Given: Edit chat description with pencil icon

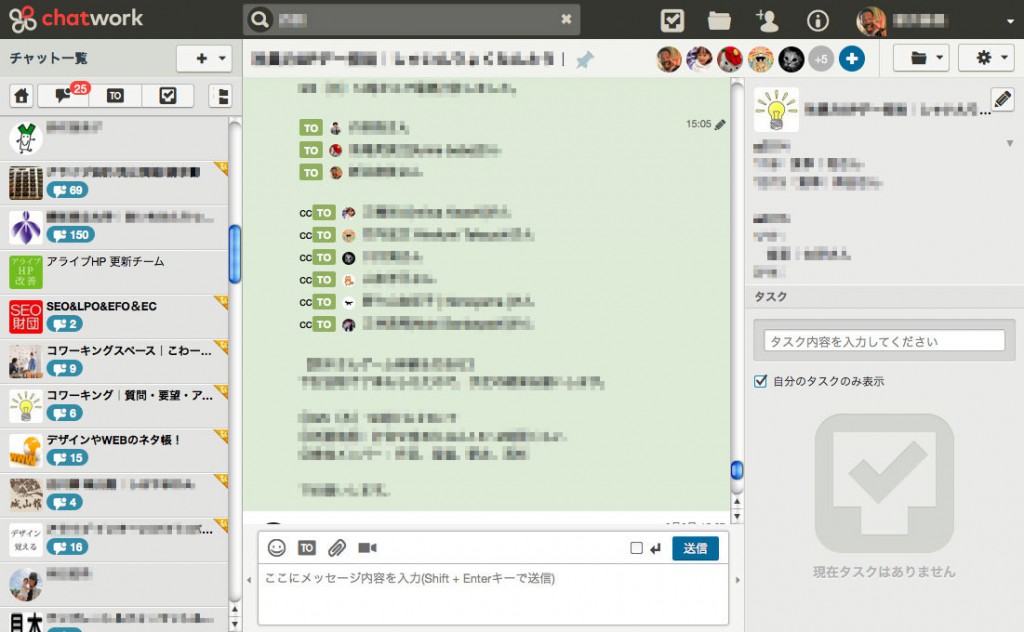Looking at the screenshot, I should click(x=1002, y=99).
